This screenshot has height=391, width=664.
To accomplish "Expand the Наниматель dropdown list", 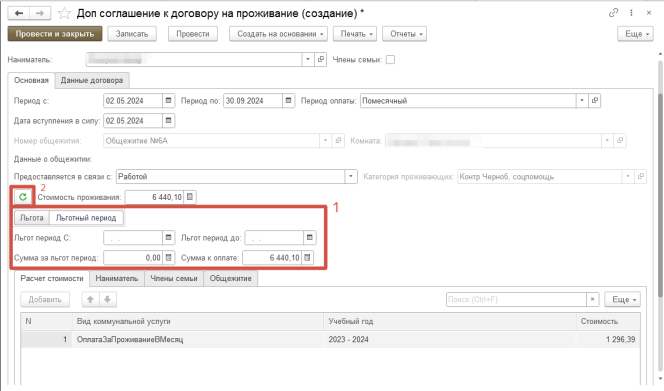I will click(x=308, y=59).
